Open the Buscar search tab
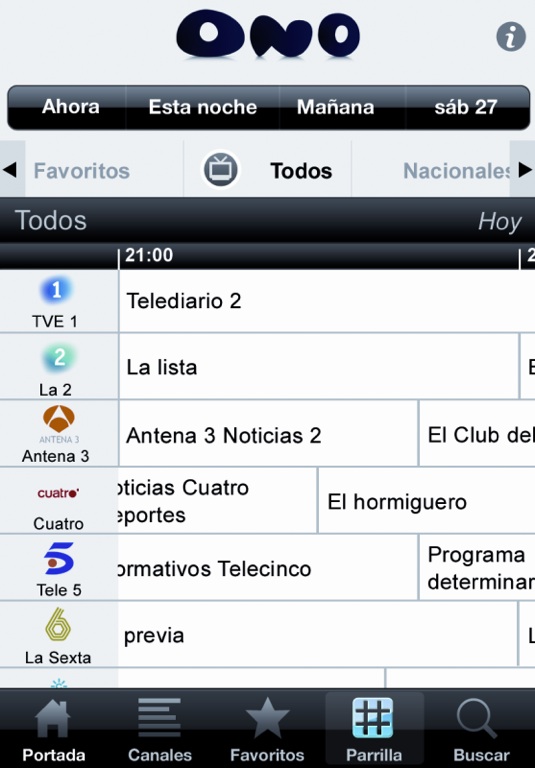The width and height of the screenshot is (535, 768). (481, 729)
